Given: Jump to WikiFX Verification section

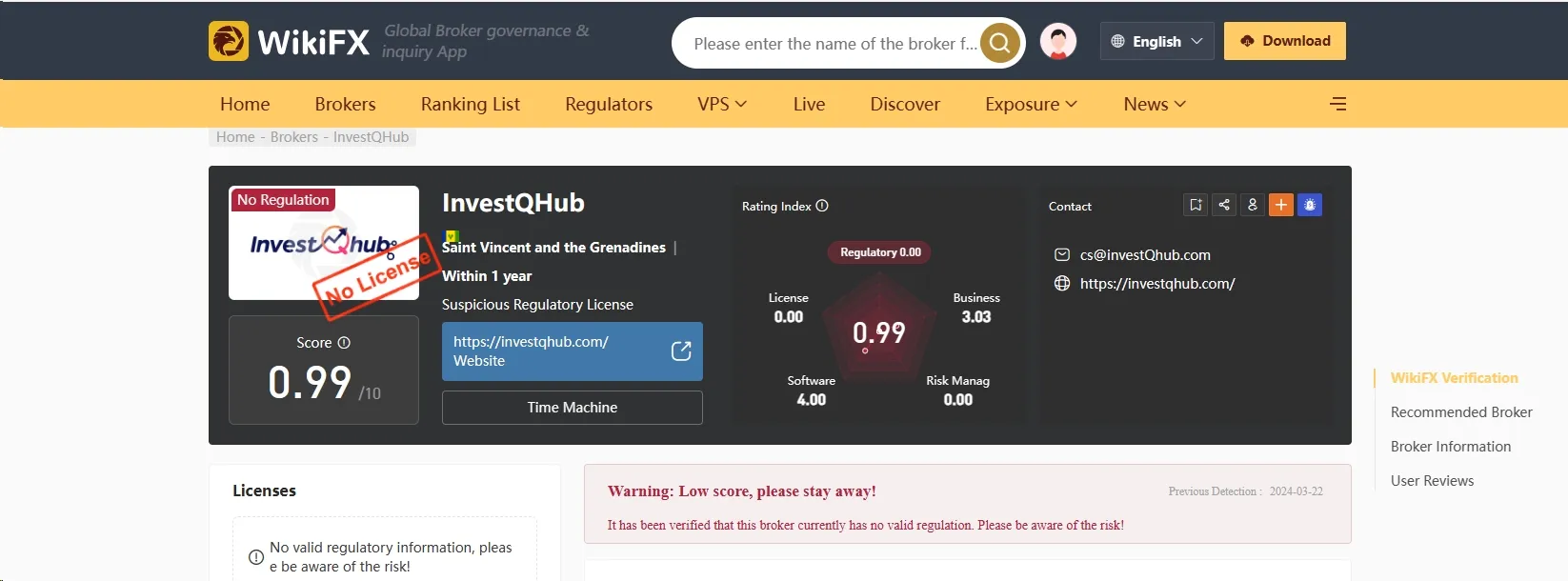Looking at the screenshot, I should [1454, 378].
